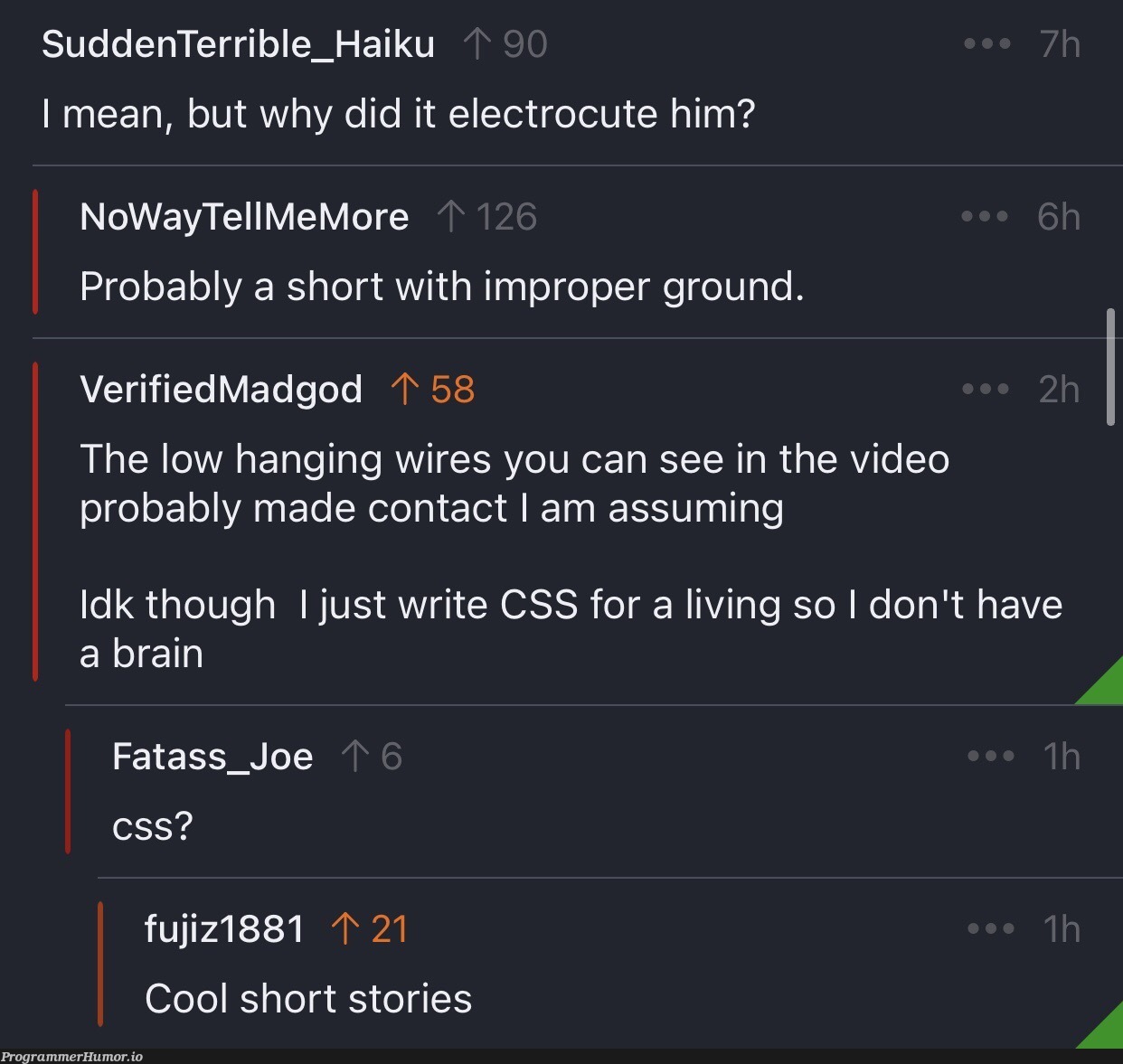Screen dimensions: 1123x1064
Task: Upvote Fatass_Joe's comment
Action: (x=355, y=757)
